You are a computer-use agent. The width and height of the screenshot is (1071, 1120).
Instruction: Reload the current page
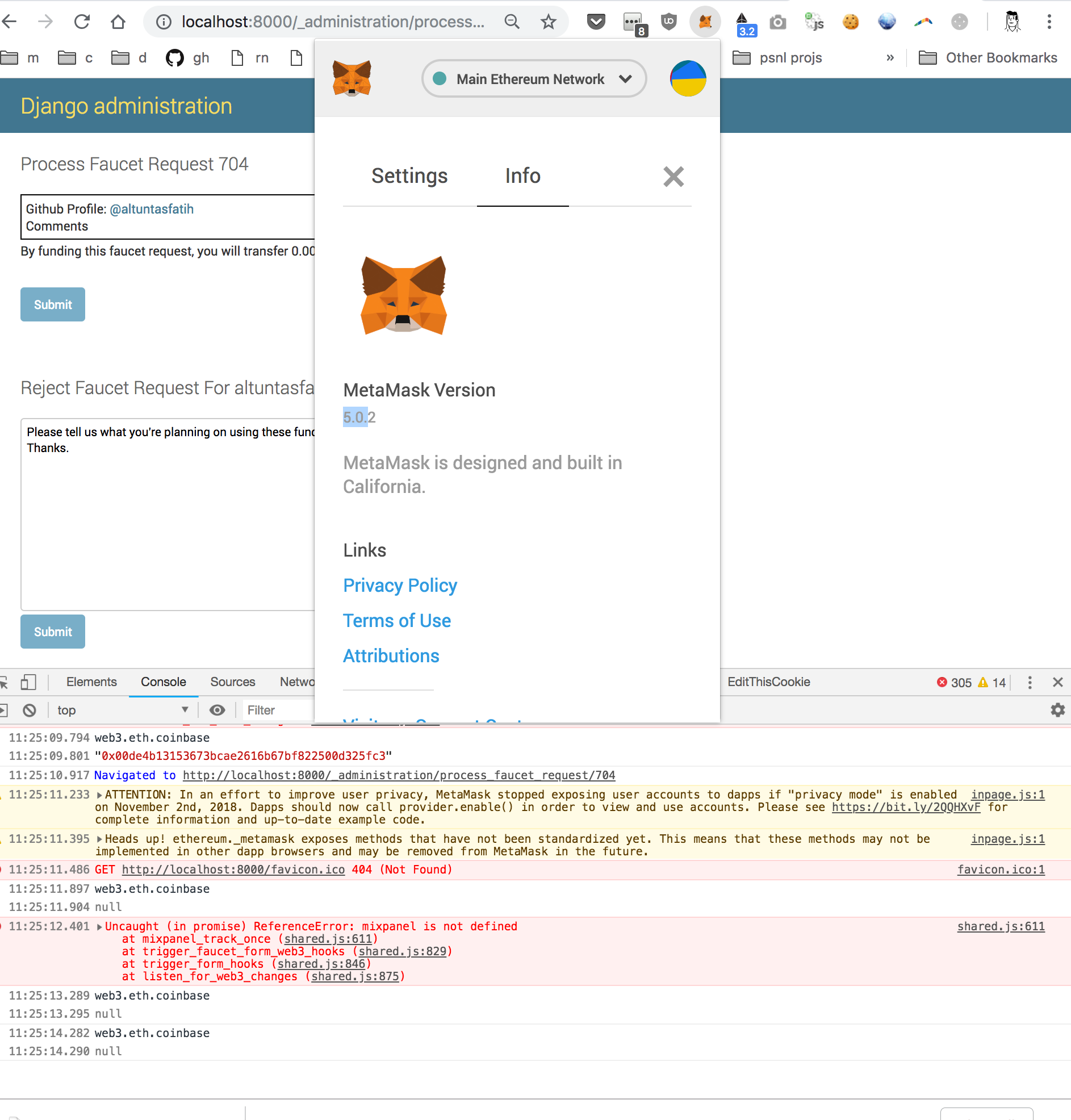(82, 22)
